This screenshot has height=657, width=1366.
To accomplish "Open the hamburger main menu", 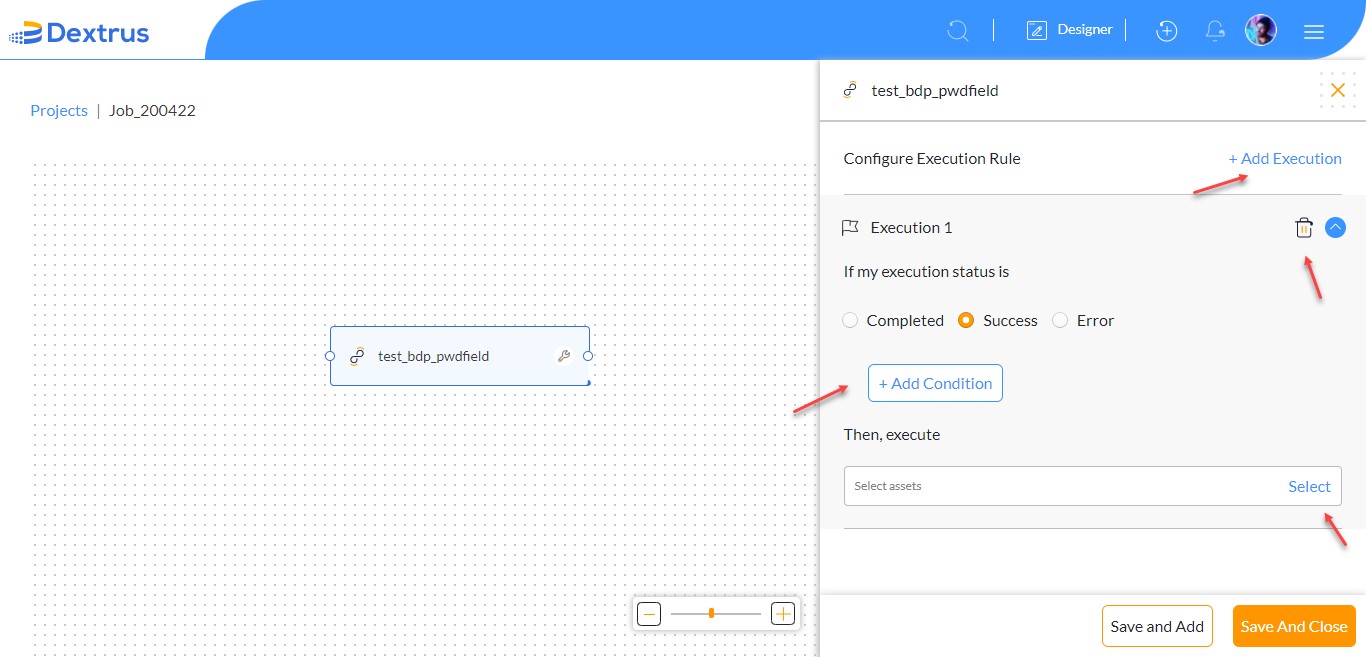I will (1314, 32).
